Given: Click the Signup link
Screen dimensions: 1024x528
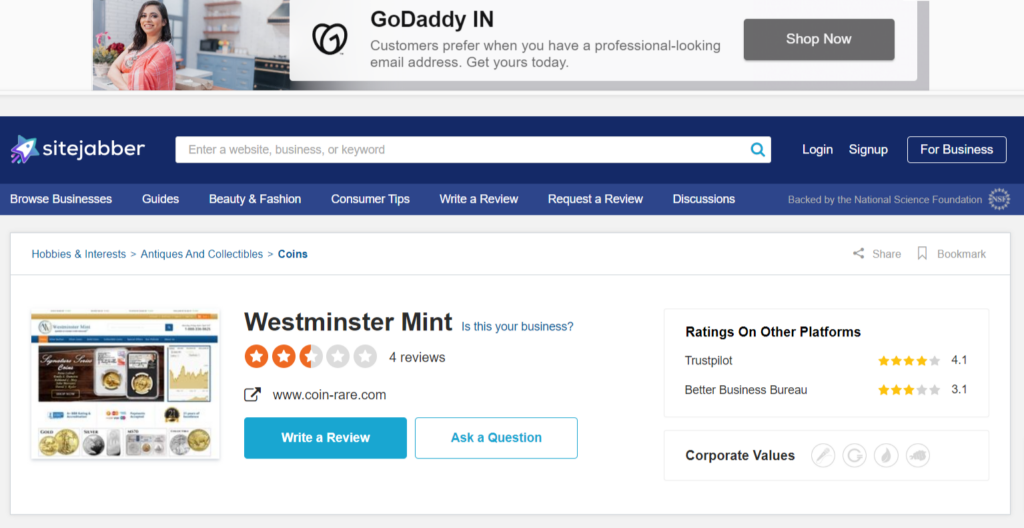Looking at the screenshot, I should coord(868,150).
